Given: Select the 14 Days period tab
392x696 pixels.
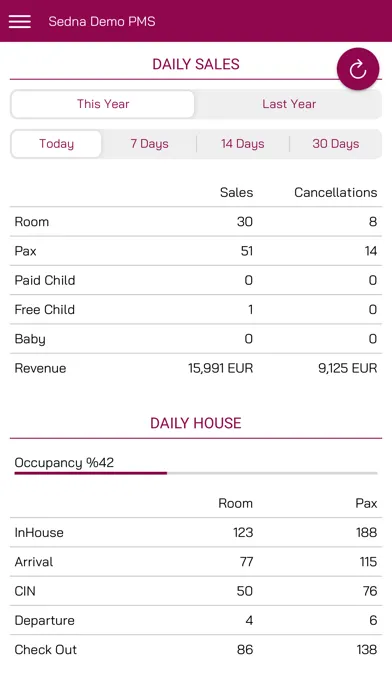Looking at the screenshot, I should click(243, 144).
